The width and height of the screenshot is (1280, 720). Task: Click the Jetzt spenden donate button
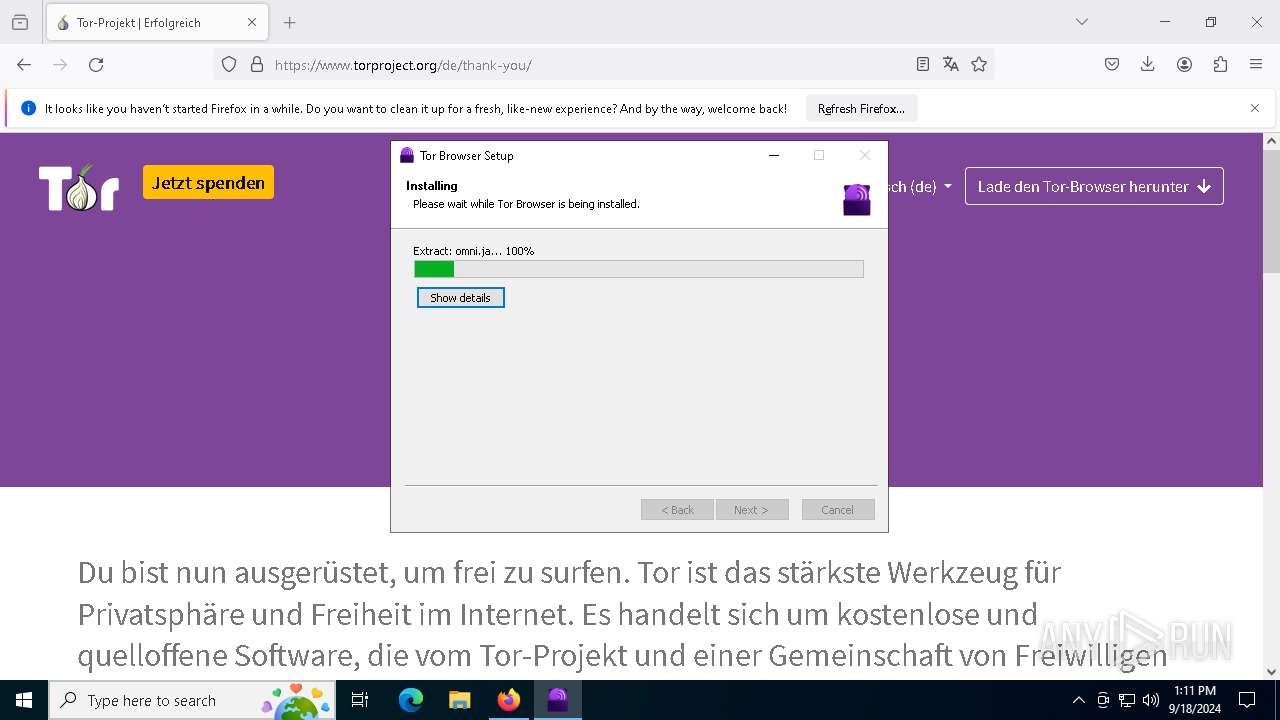click(208, 182)
